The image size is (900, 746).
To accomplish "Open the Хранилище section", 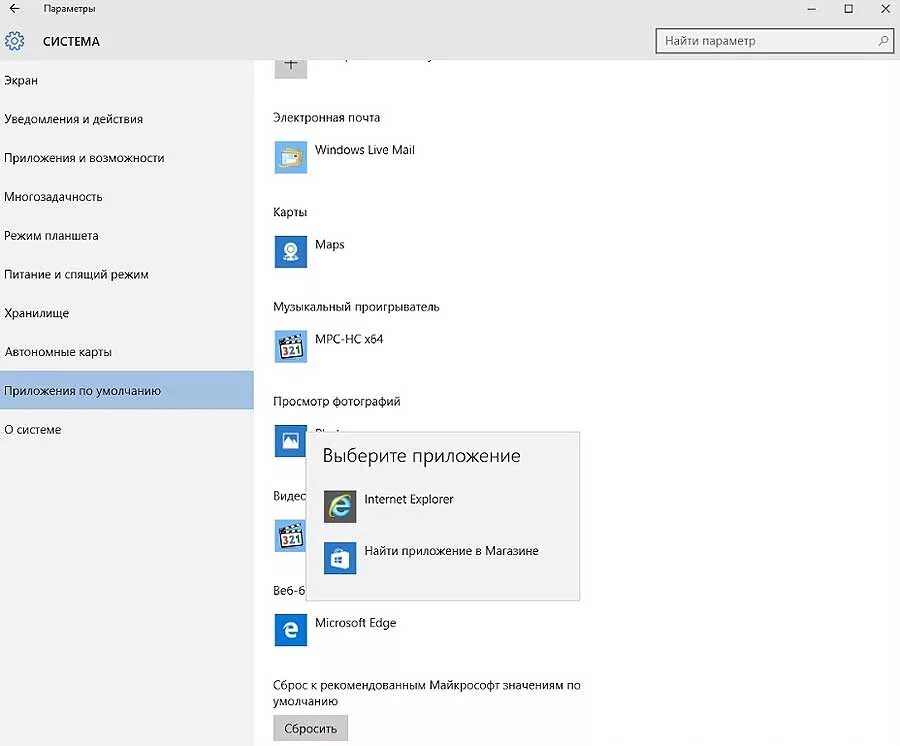I will point(126,313).
